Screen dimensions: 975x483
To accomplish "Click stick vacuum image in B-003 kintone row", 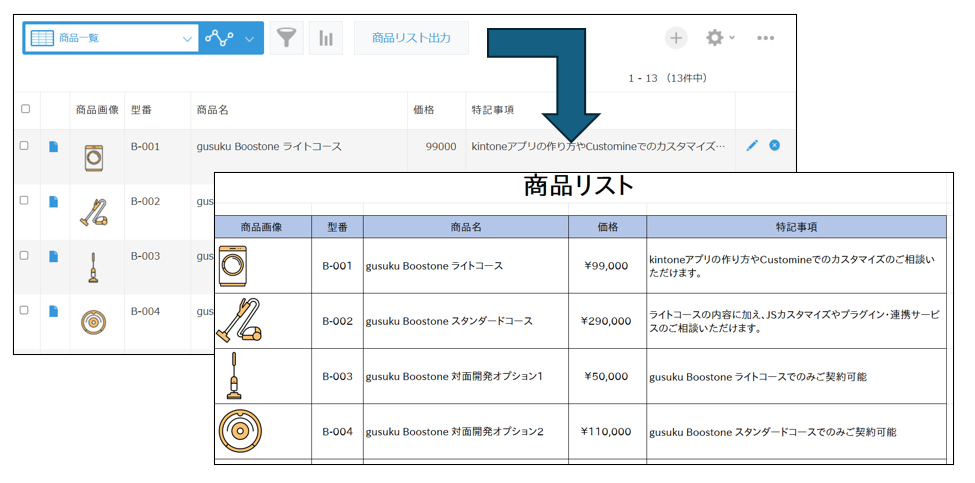I will [93, 267].
